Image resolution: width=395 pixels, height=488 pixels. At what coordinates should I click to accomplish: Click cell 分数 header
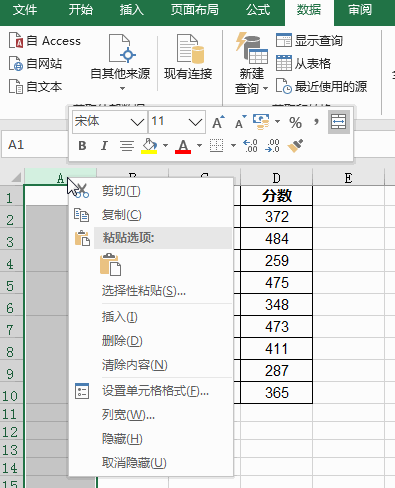276,196
